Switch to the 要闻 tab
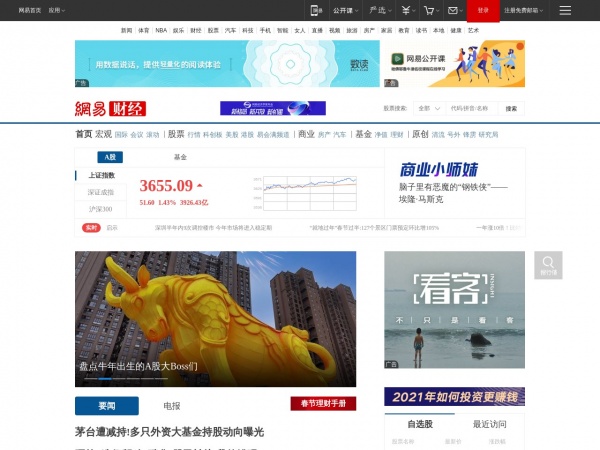 [x=107, y=406]
